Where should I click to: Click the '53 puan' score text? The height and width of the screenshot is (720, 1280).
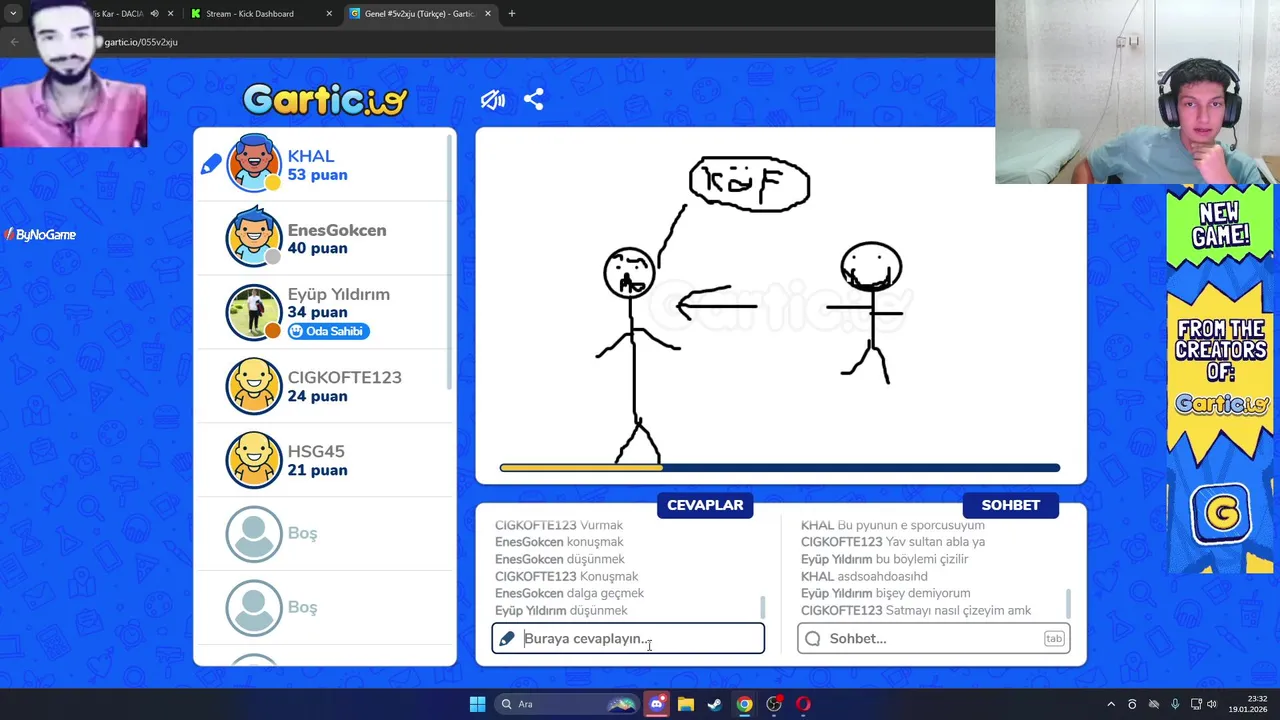[x=318, y=175]
